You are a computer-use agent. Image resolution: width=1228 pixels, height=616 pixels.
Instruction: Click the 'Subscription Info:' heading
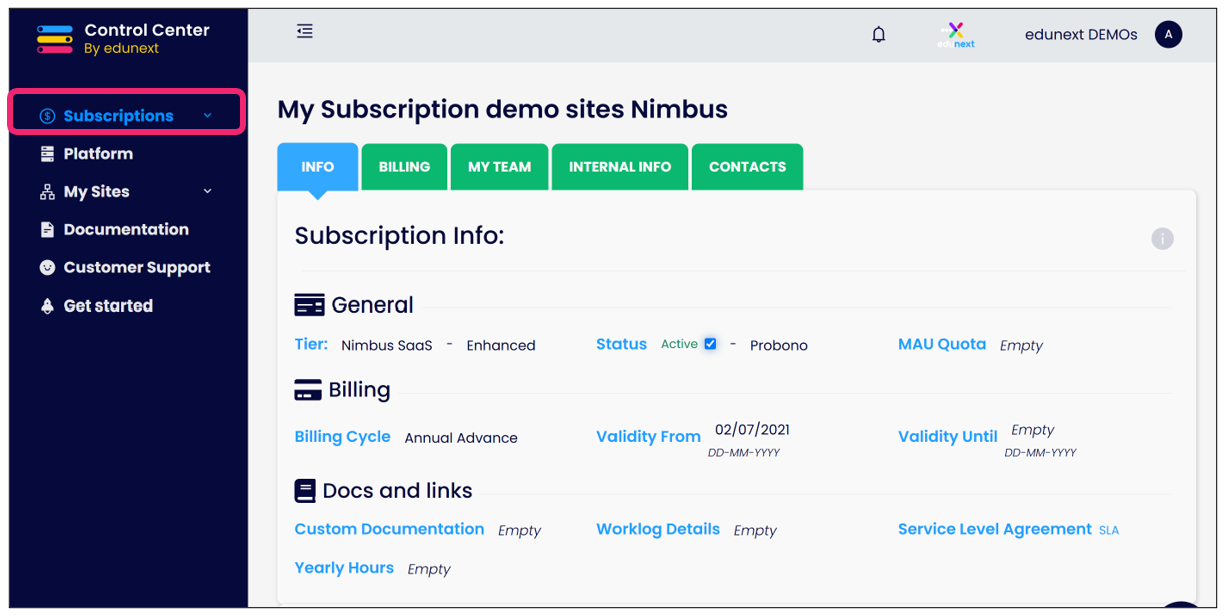400,236
